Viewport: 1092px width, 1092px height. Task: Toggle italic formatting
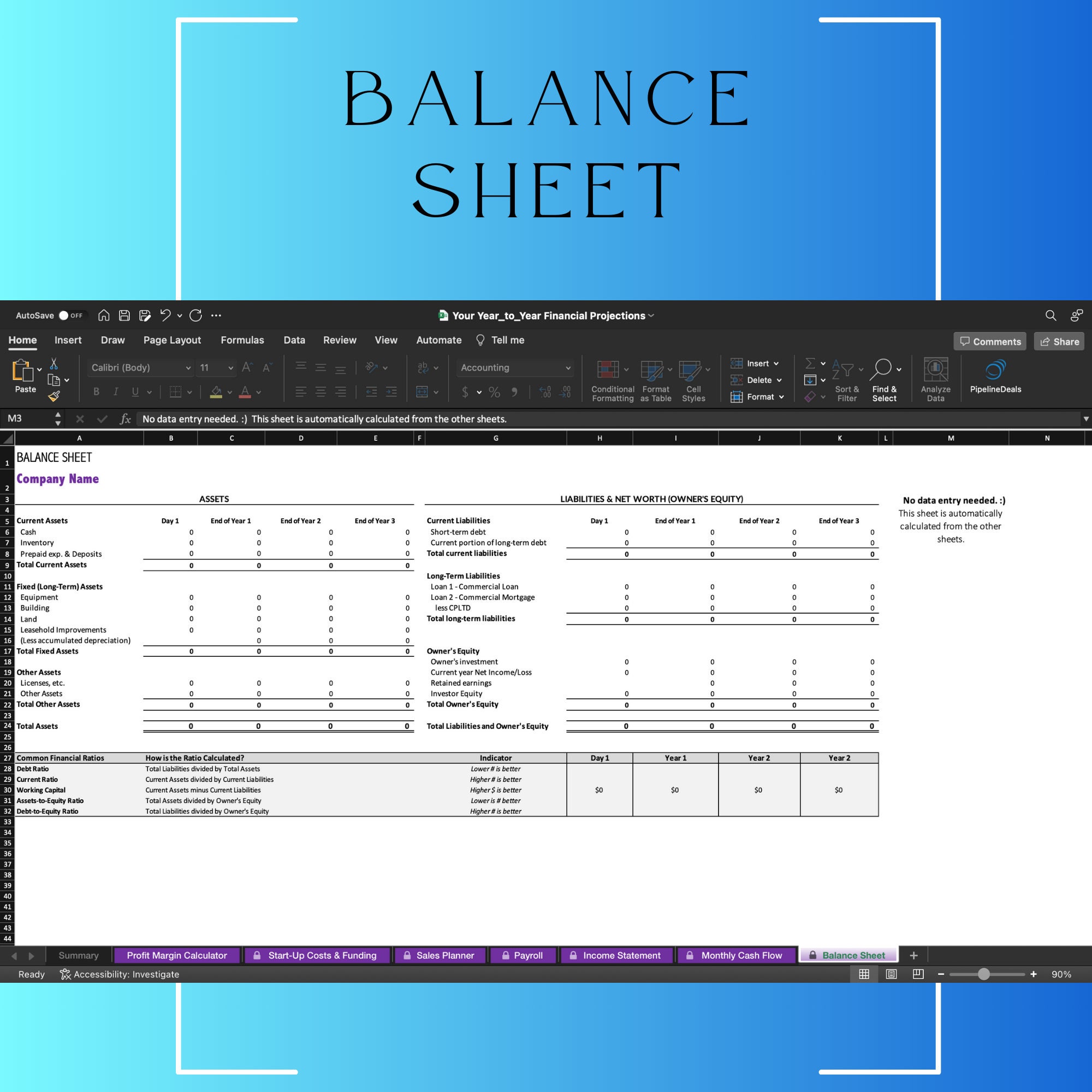point(115,391)
